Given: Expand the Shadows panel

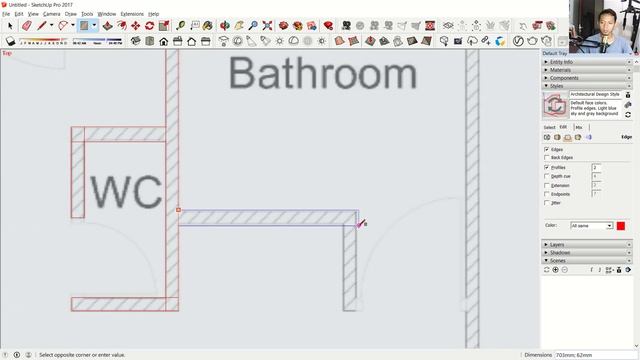Looking at the screenshot, I should pyautogui.click(x=587, y=253).
